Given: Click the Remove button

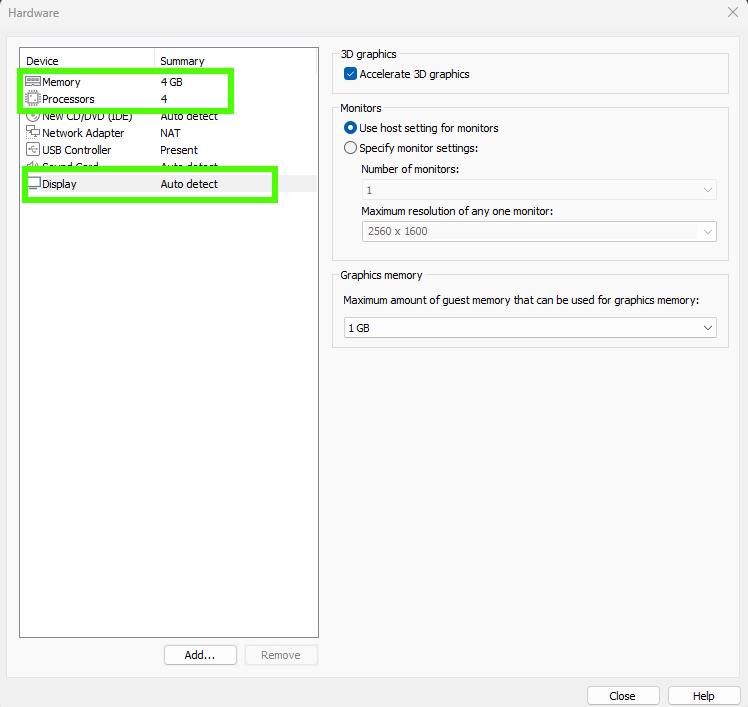Looking at the screenshot, I should 280,655.
